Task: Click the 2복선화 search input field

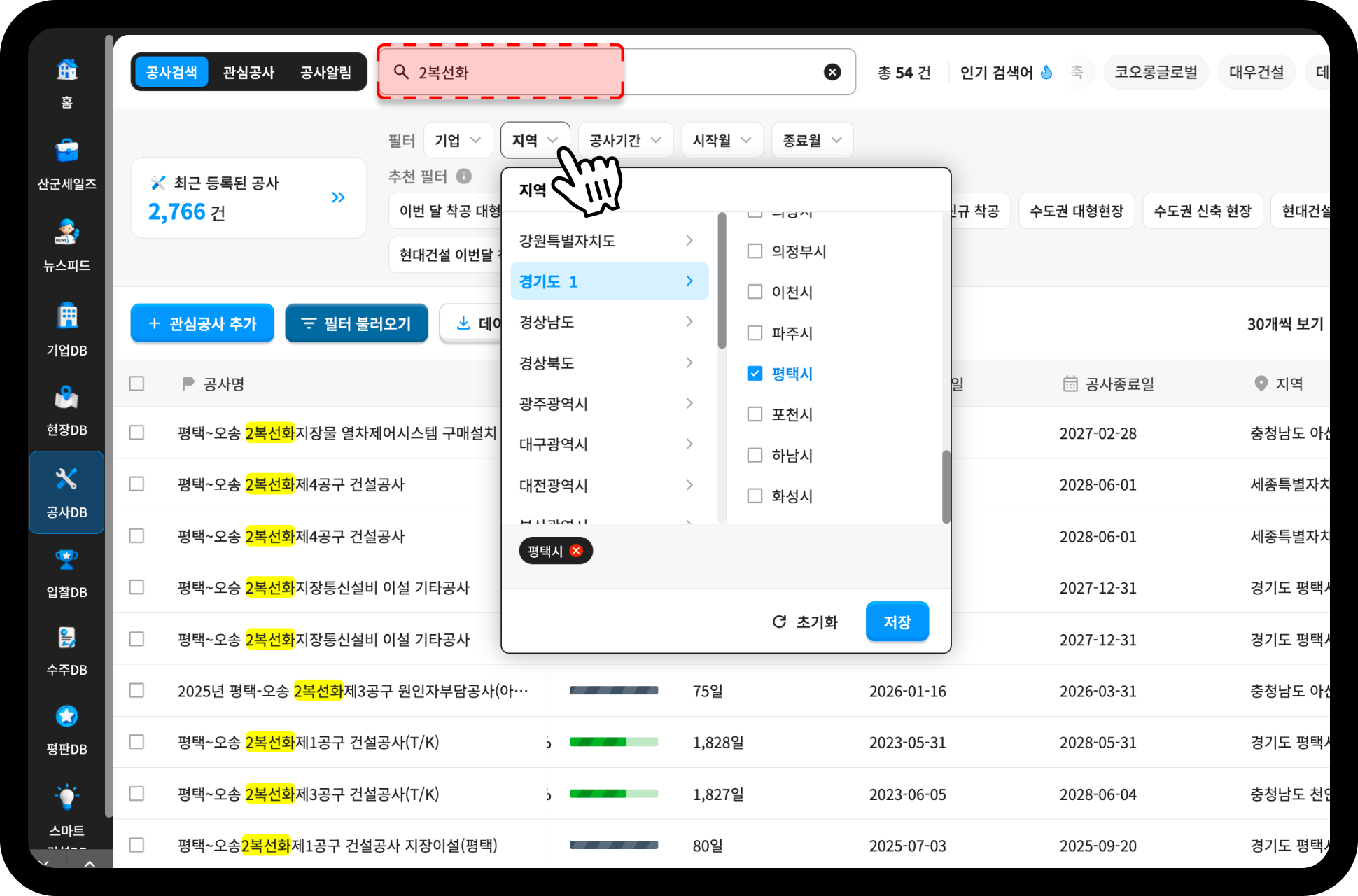Action: click(x=616, y=72)
